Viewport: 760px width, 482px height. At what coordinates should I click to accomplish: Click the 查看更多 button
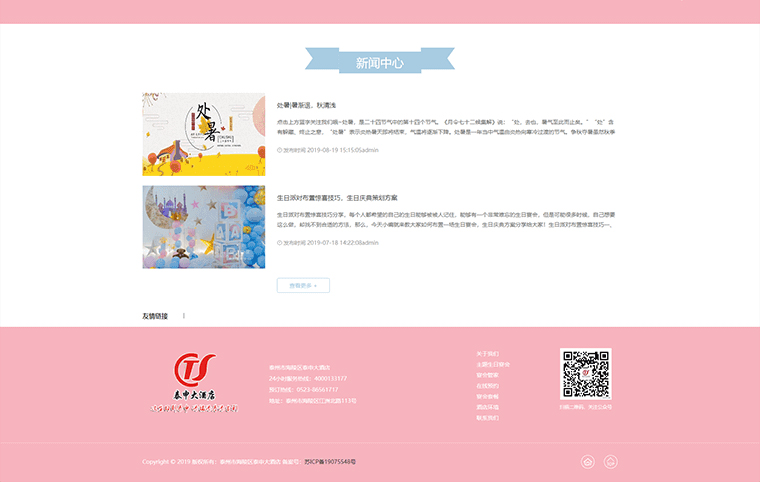[303, 286]
